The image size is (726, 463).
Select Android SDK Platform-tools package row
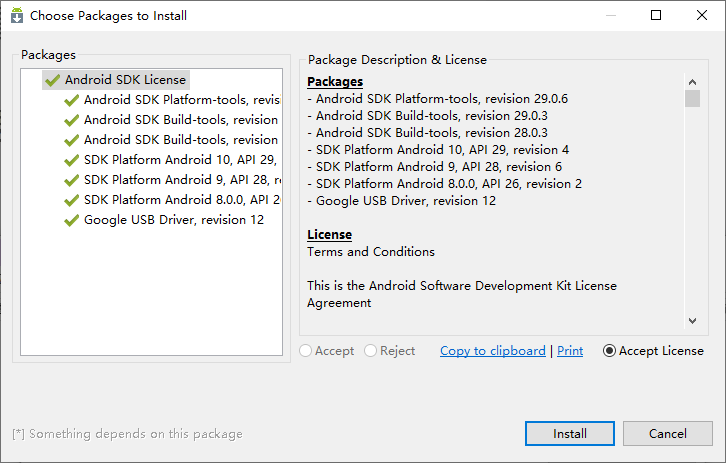tap(172, 100)
